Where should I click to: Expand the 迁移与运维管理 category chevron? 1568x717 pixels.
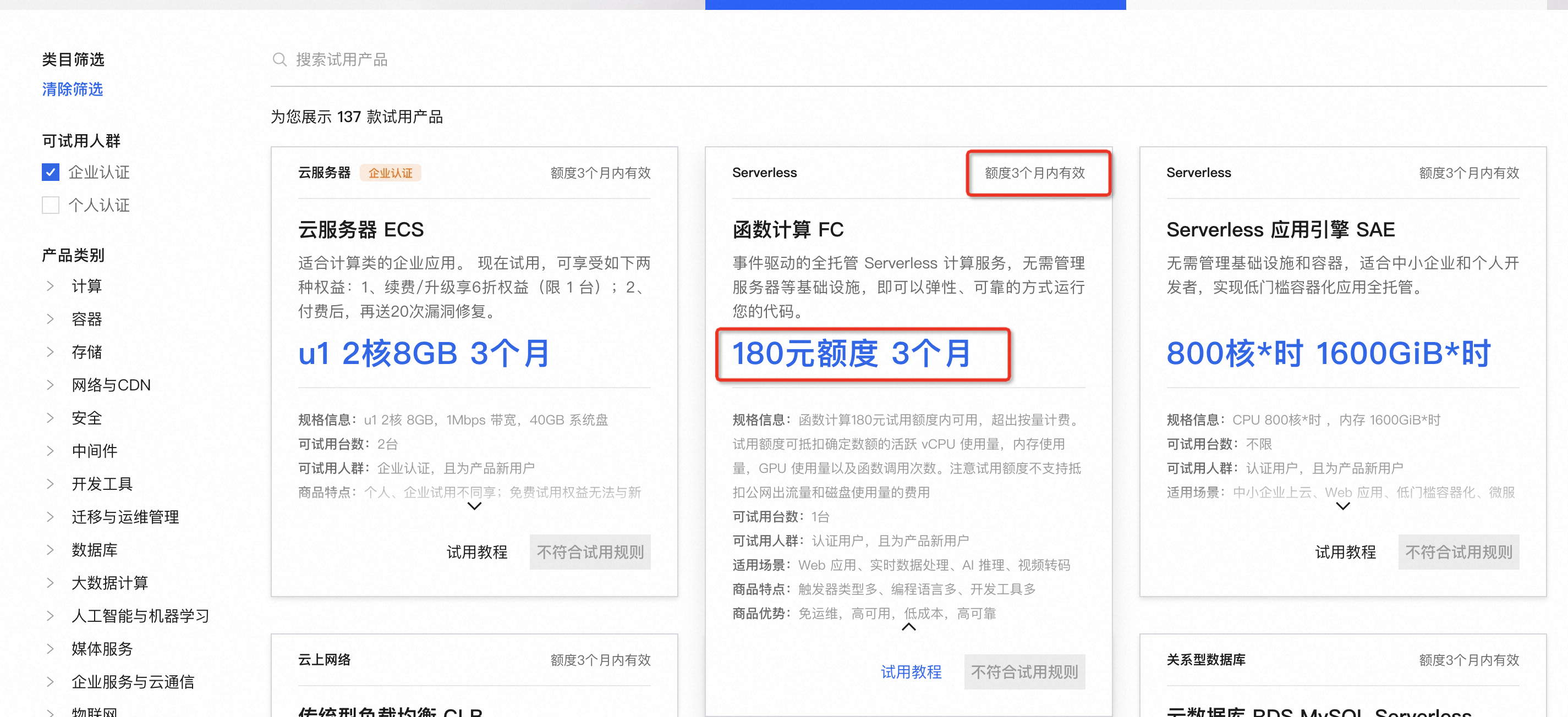coord(51,517)
